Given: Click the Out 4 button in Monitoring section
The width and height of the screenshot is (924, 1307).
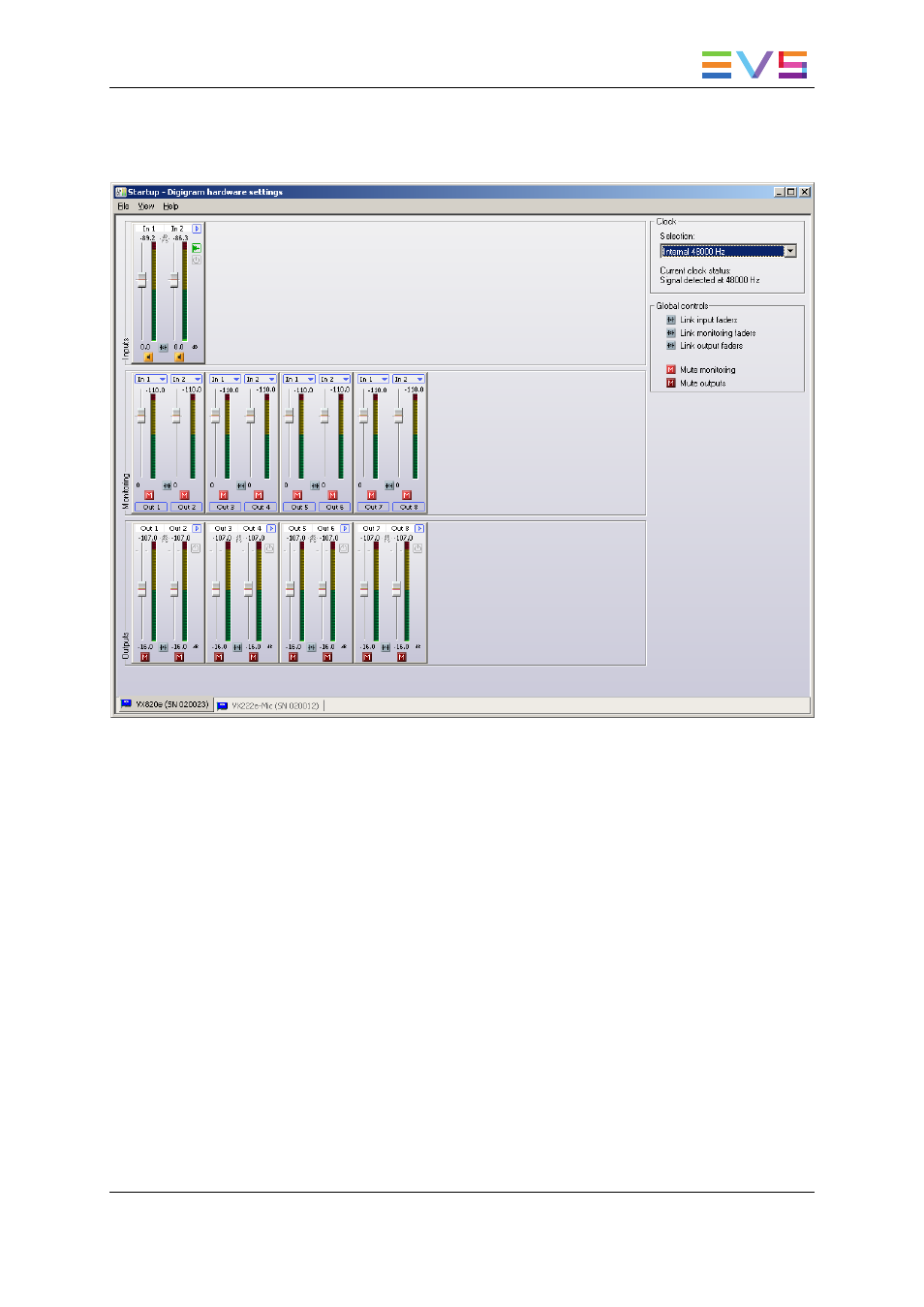Looking at the screenshot, I should [x=261, y=507].
